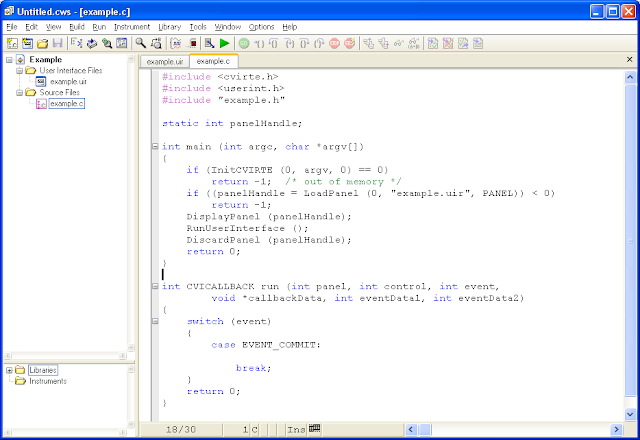The width and height of the screenshot is (640, 440).
Task: Click the magnifying glass find icon
Action: click(140, 43)
